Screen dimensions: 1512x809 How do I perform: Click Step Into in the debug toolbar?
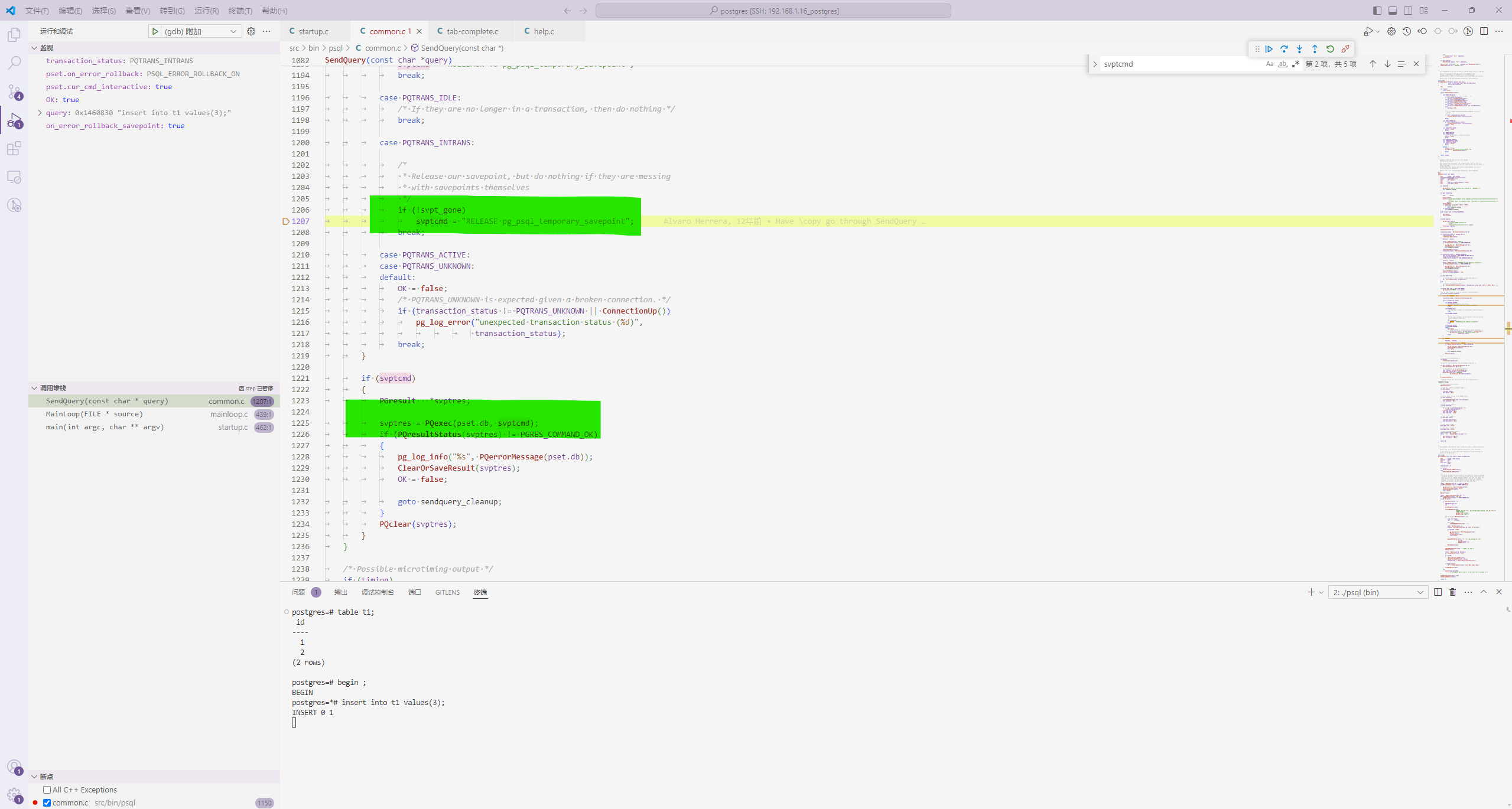(x=1299, y=49)
